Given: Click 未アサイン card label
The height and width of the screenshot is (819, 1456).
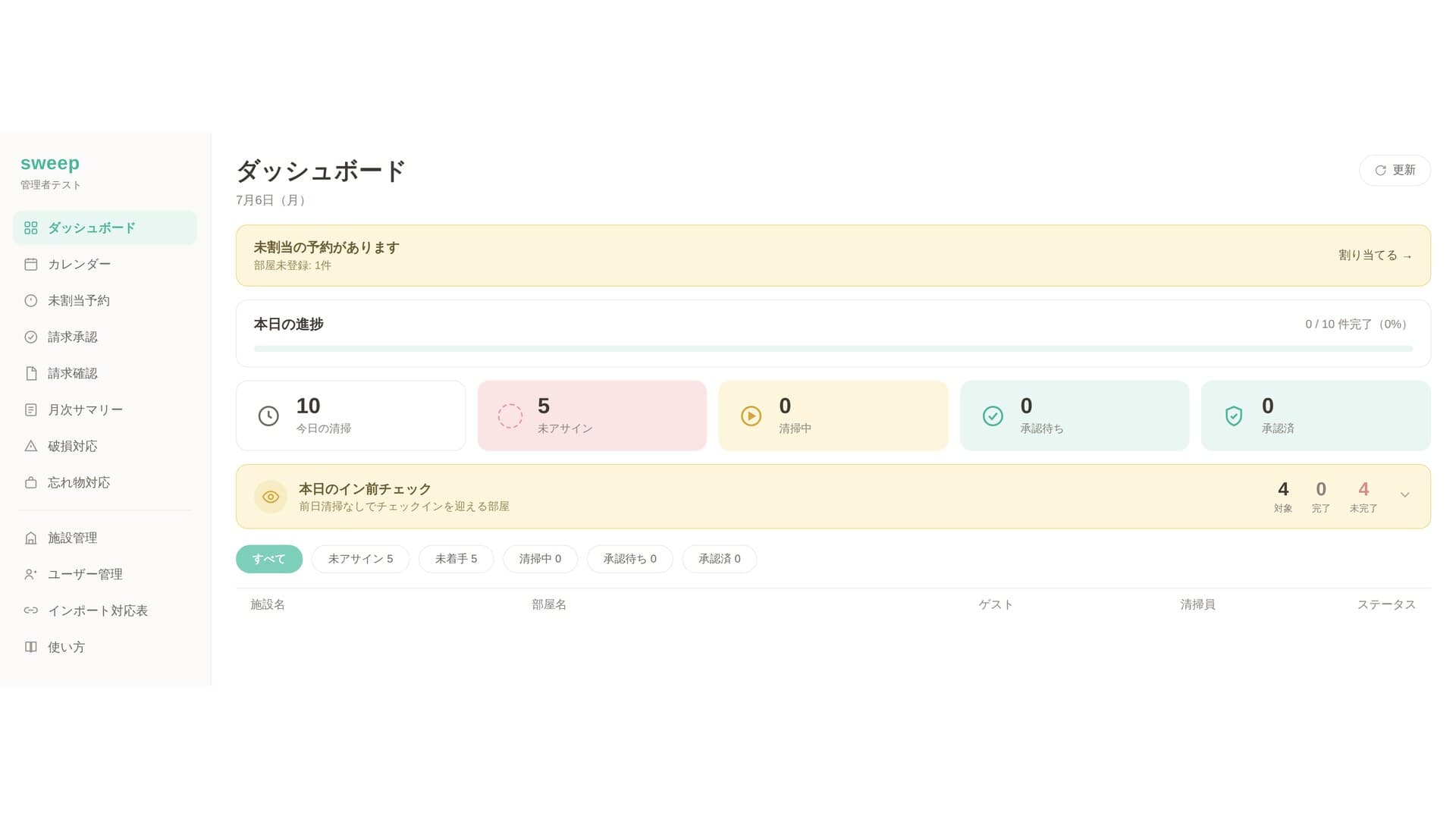Looking at the screenshot, I should (x=565, y=428).
